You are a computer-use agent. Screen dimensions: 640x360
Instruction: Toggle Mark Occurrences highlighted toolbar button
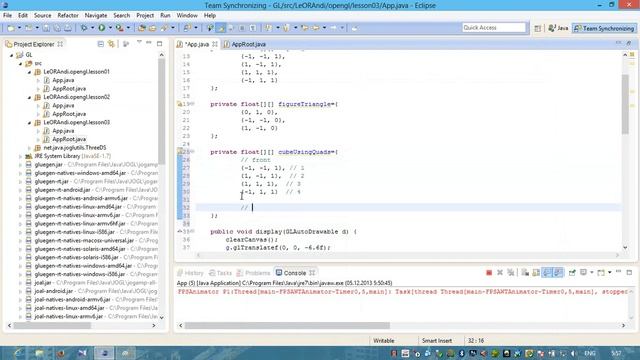[x=220, y=28]
